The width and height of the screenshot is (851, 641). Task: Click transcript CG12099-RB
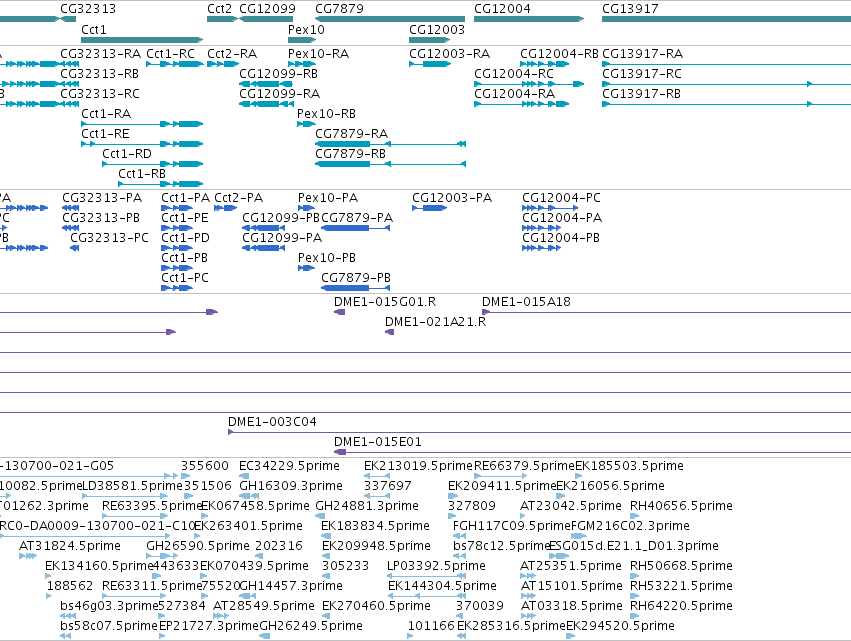(278, 74)
